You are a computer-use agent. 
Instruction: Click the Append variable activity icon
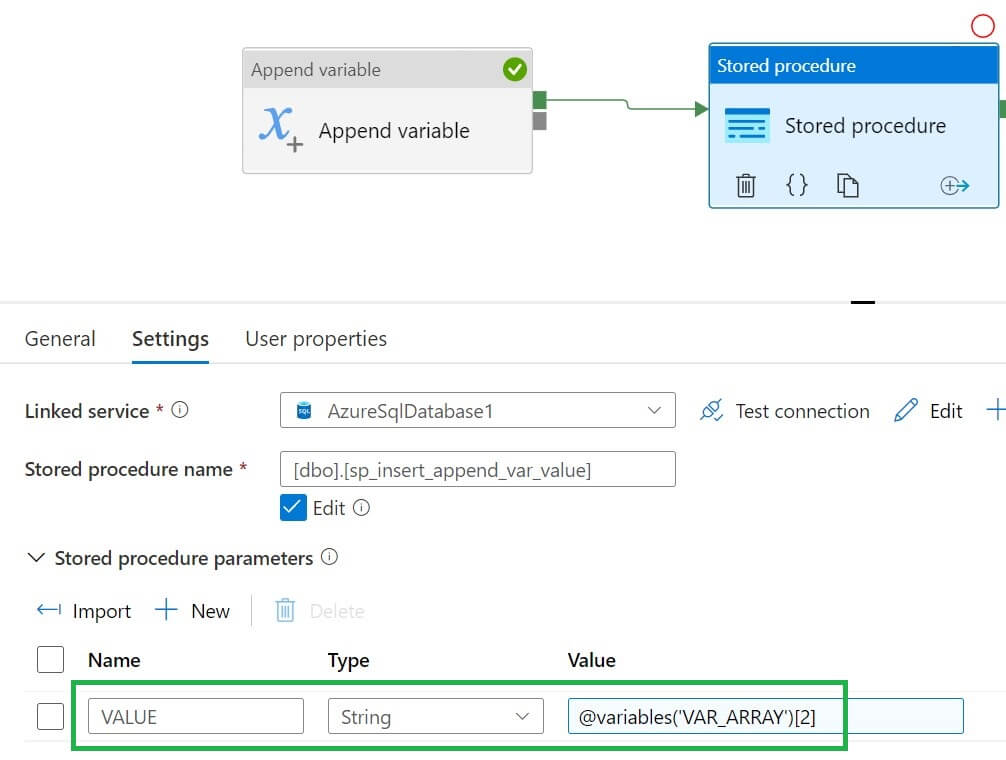pos(280,130)
